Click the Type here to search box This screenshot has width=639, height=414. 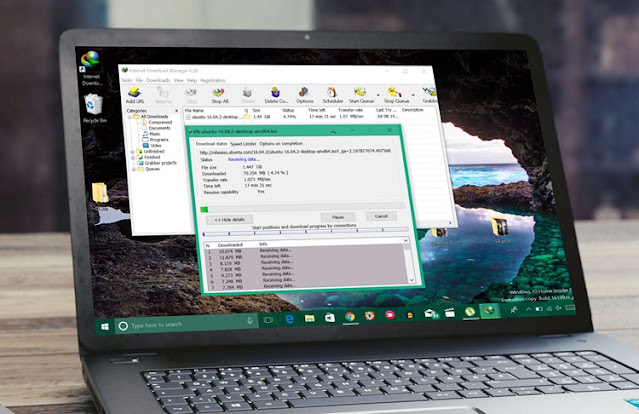click(187, 324)
